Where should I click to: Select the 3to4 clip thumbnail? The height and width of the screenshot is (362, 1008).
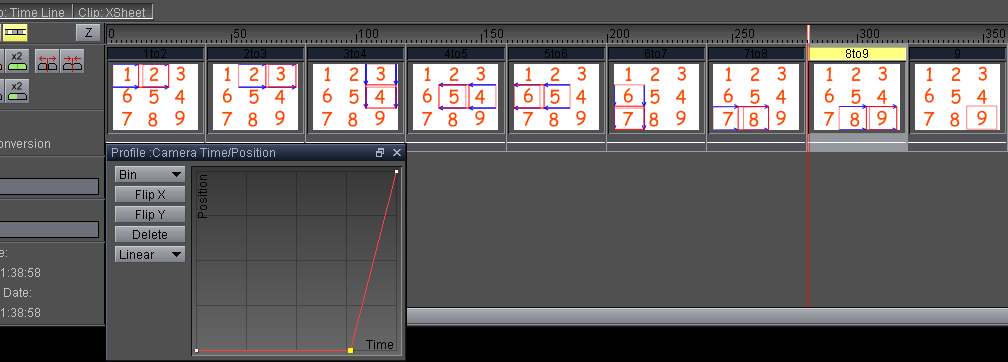pyautogui.click(x=356, y=96)
